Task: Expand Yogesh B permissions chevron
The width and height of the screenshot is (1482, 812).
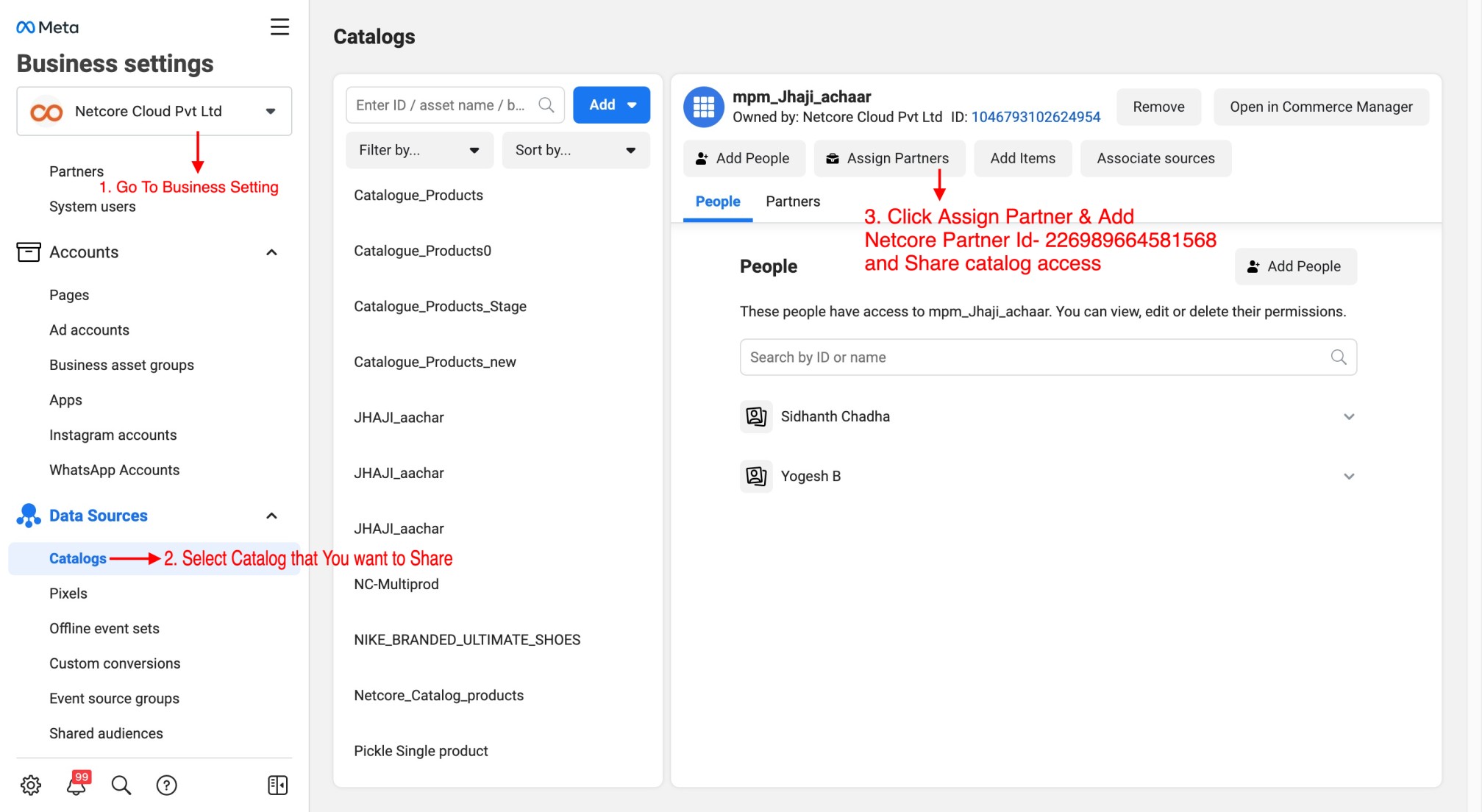Action: [x=1349, y=477]
